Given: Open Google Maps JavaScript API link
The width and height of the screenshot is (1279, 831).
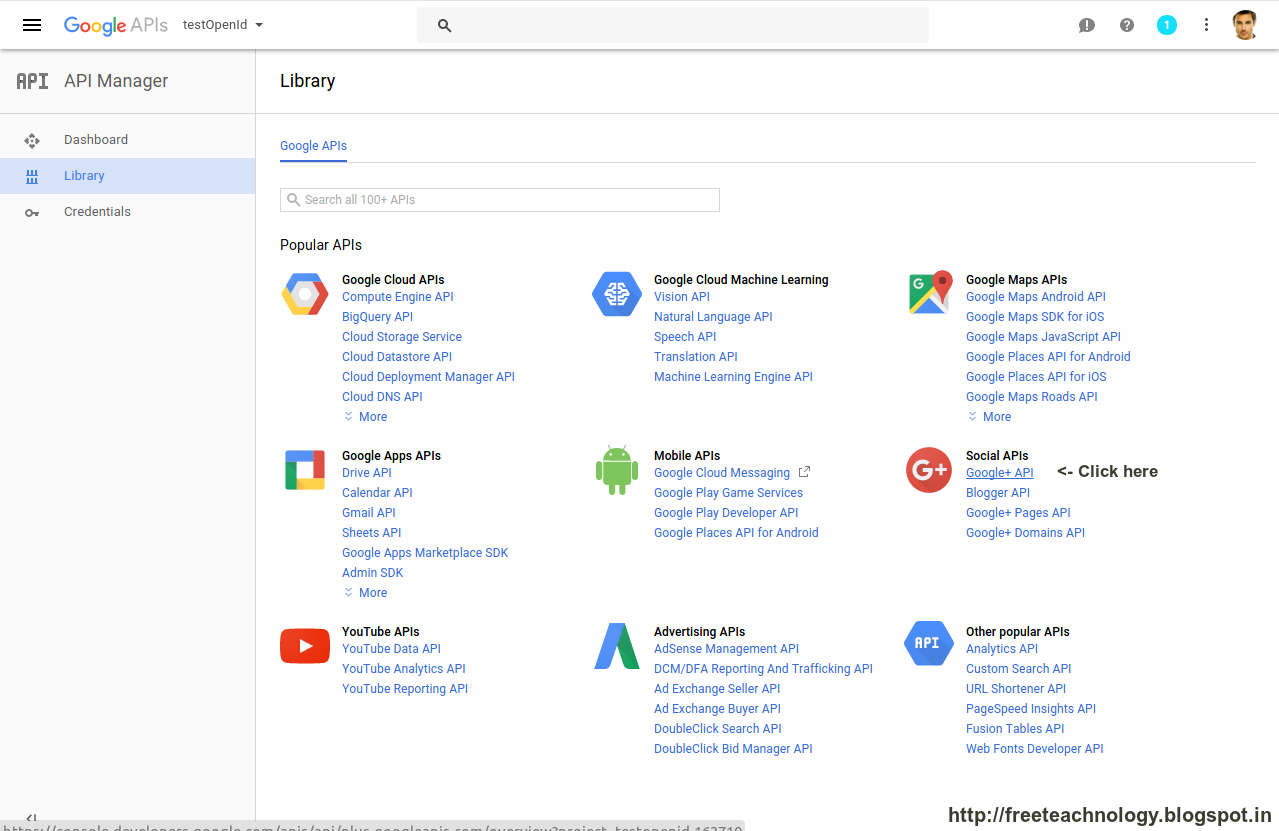Looking at the screenshot, I should 1043,337.
